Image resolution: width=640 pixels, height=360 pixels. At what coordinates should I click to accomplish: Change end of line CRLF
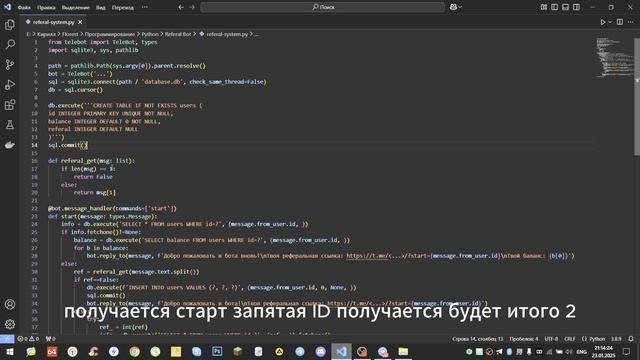point(569,339)
